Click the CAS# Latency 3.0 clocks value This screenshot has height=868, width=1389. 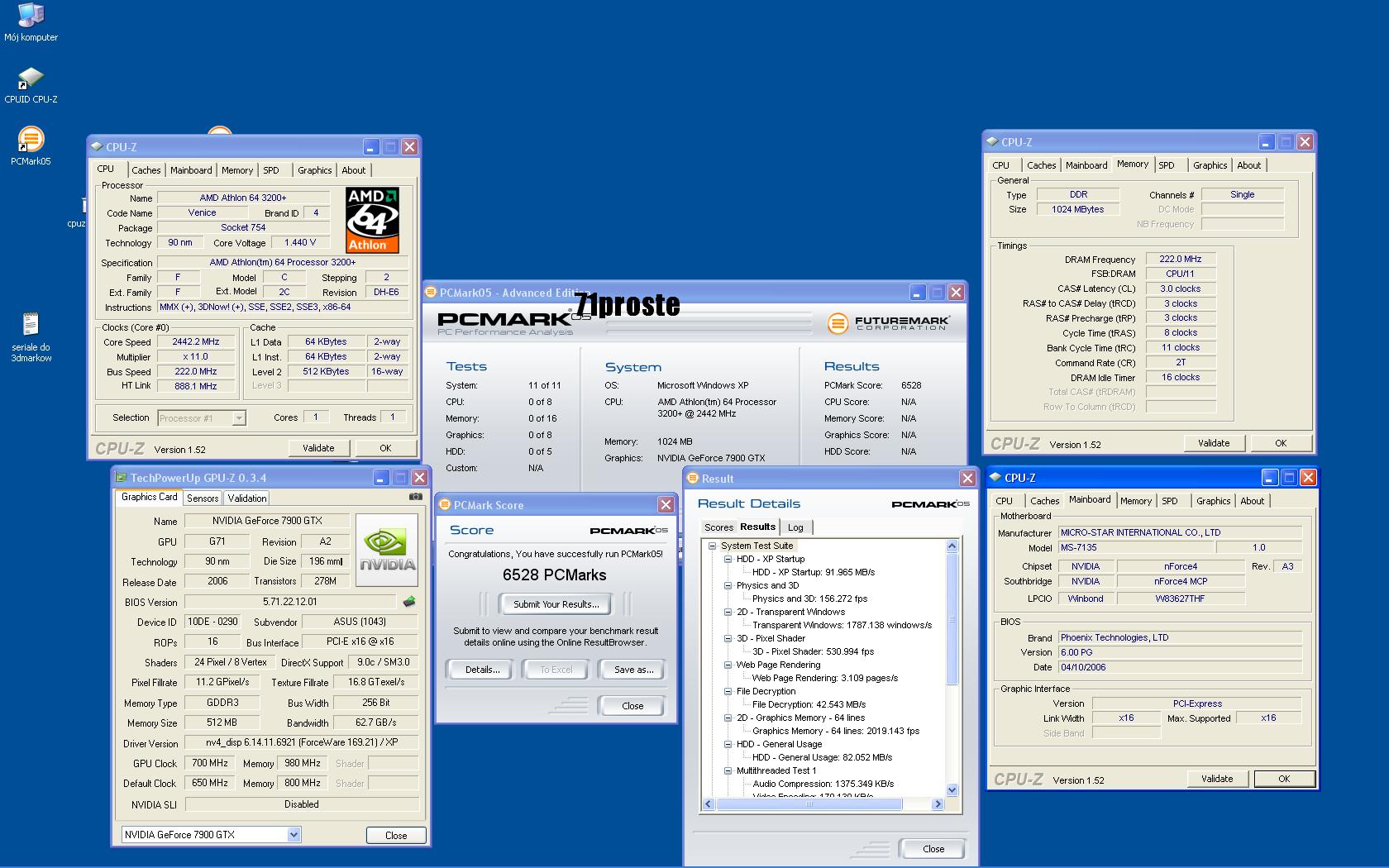click(1180, 289)
